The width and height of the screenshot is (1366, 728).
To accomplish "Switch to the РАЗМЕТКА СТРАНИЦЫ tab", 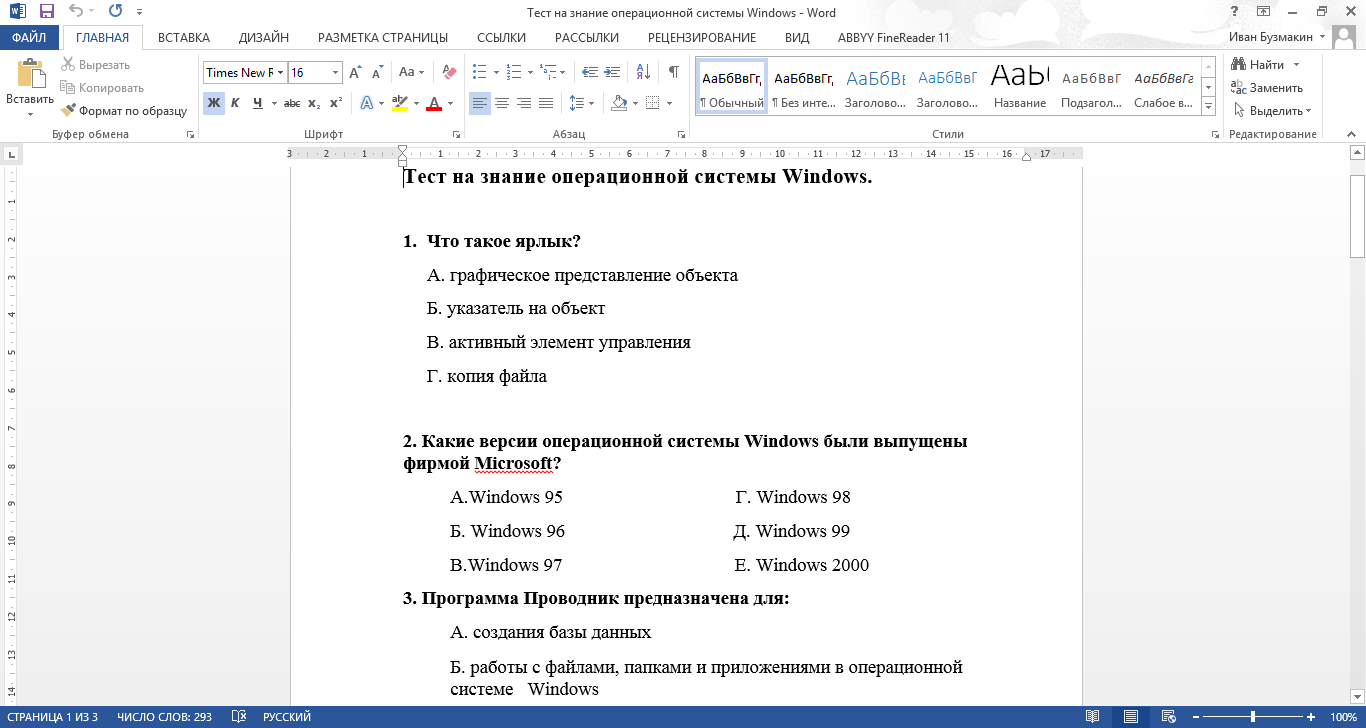I will click(383, 38).
